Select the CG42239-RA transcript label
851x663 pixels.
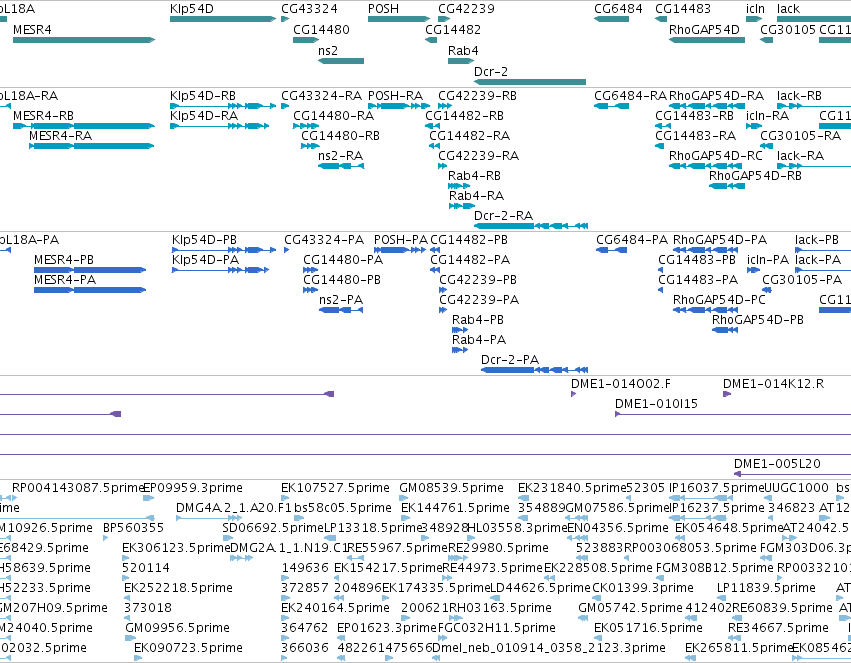478,156
